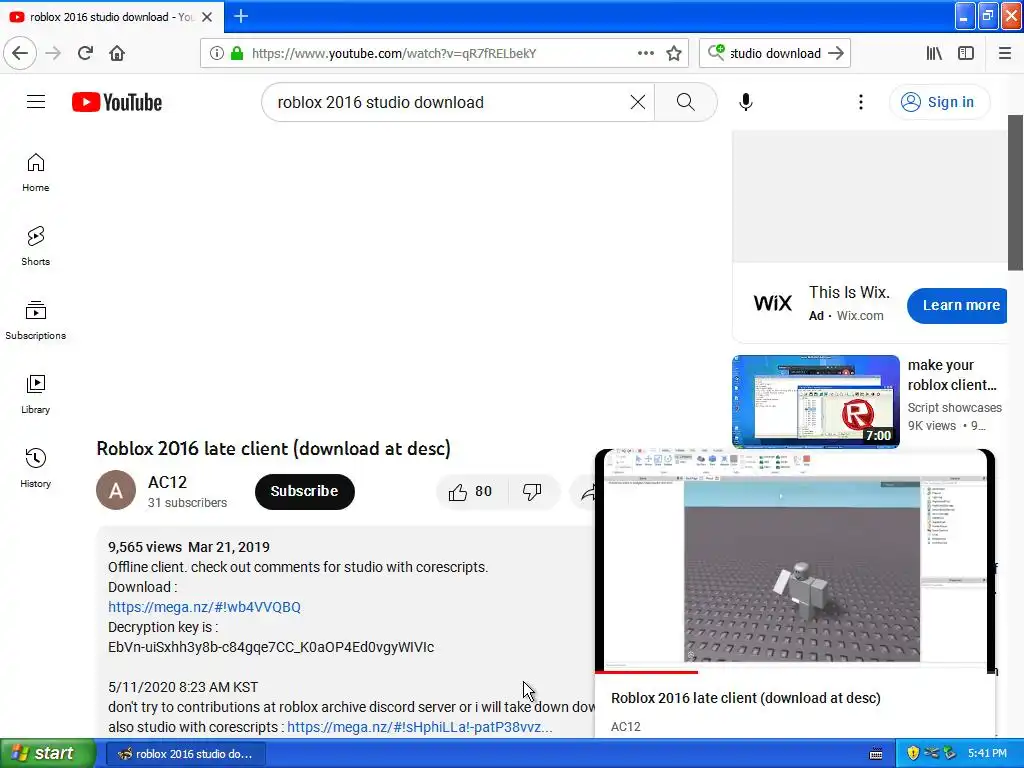This screenshot has width=1024, height=768.
Task: Click the mini player video preview
Action: point(794,560)
